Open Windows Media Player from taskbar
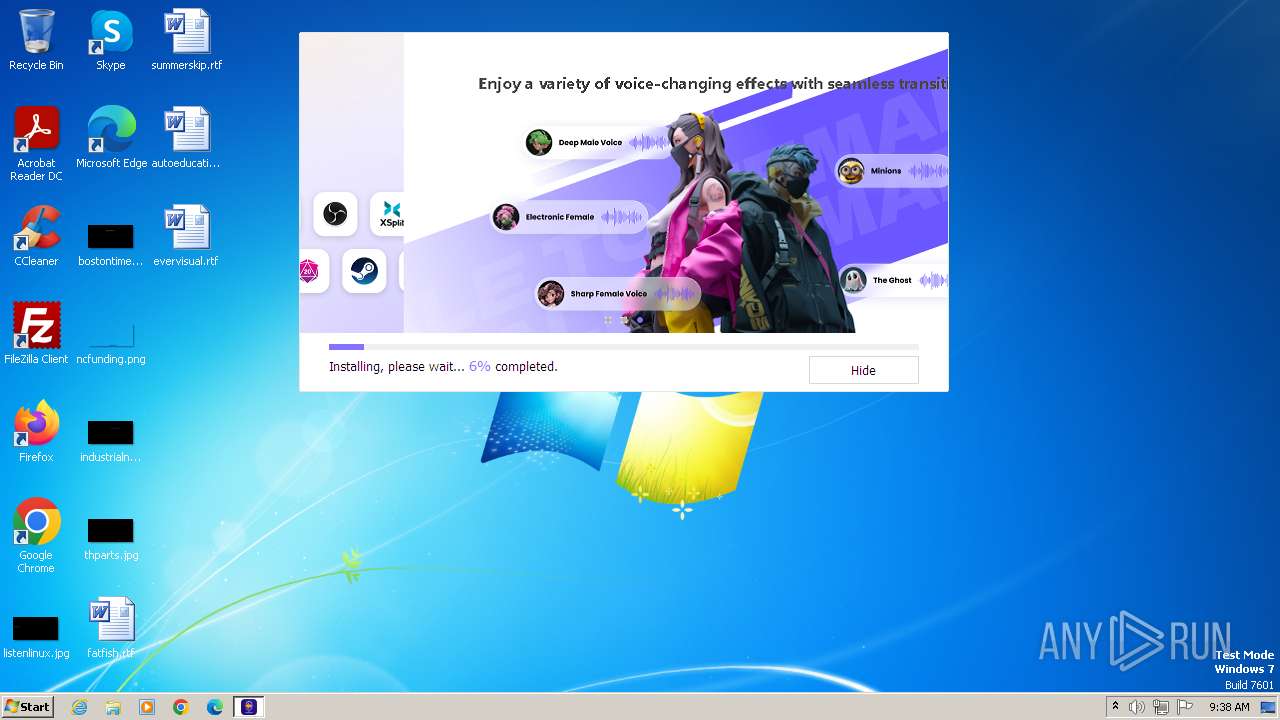This screenshot has height=720, width=1280. click(x=147, y=707)
